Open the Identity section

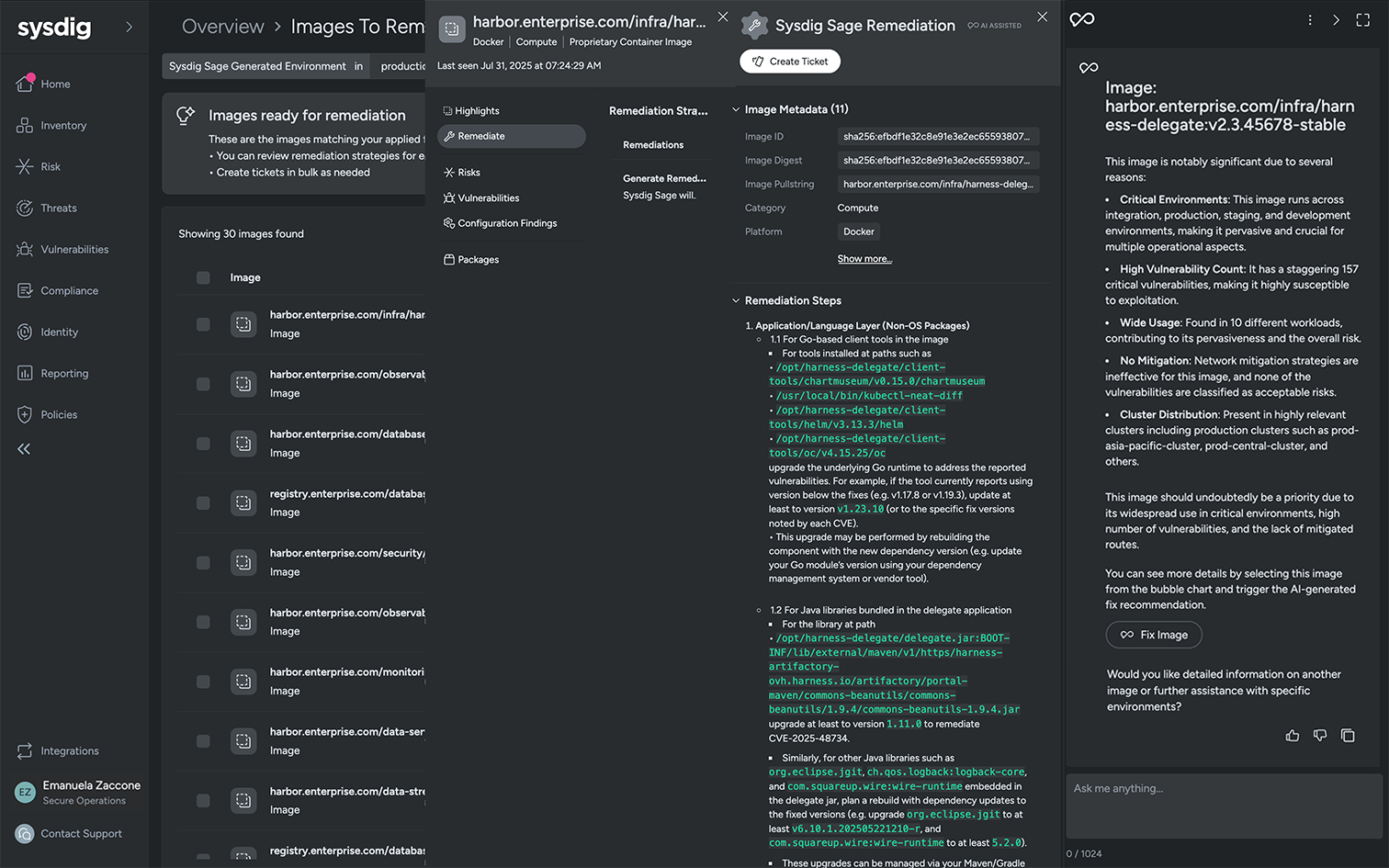pos(47,333)
